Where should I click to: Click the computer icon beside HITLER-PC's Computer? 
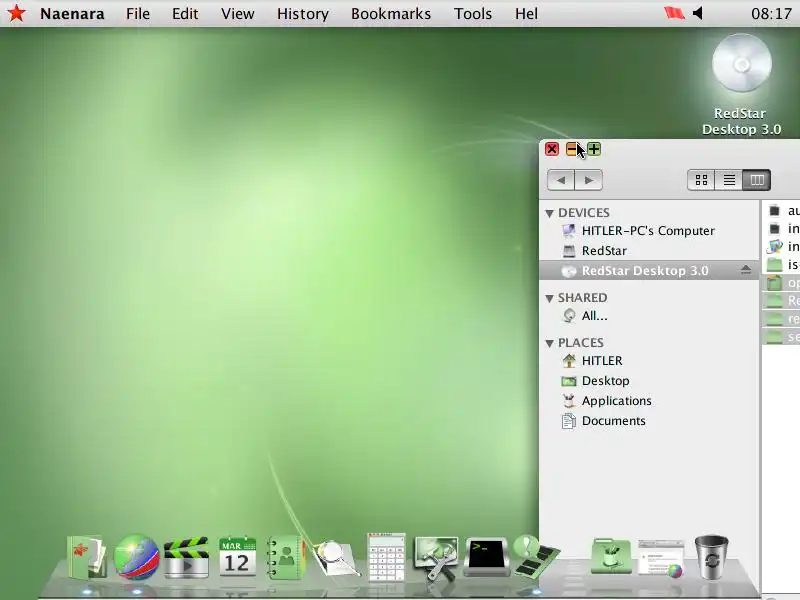pos(568,231)
